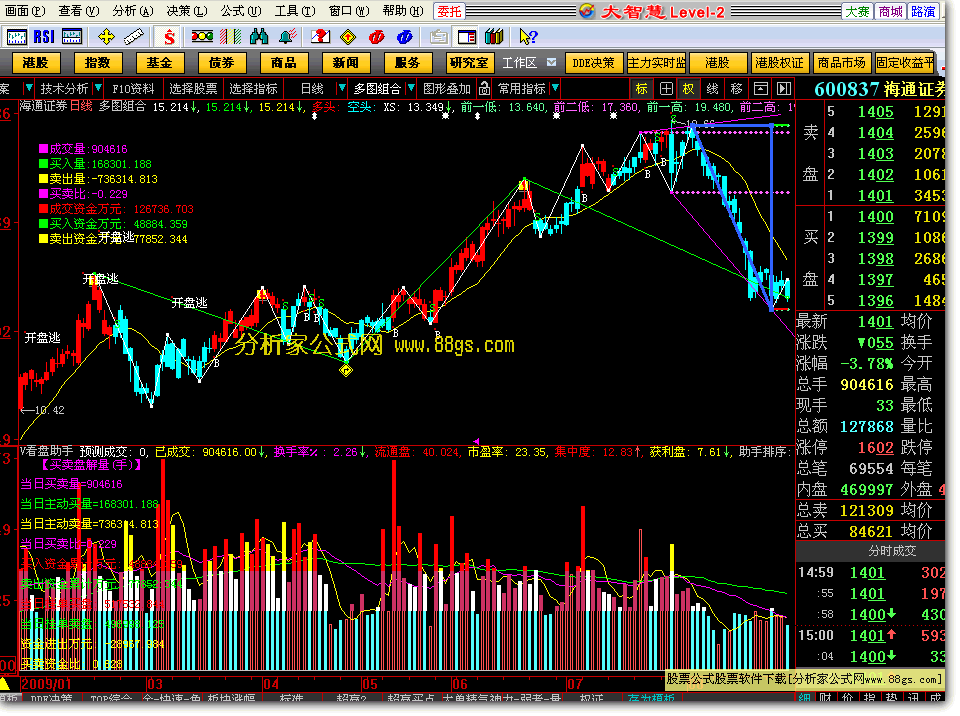960x716 pixels.
Task: Open the 日线 period dropdown arrow
Action: point(342,88)
